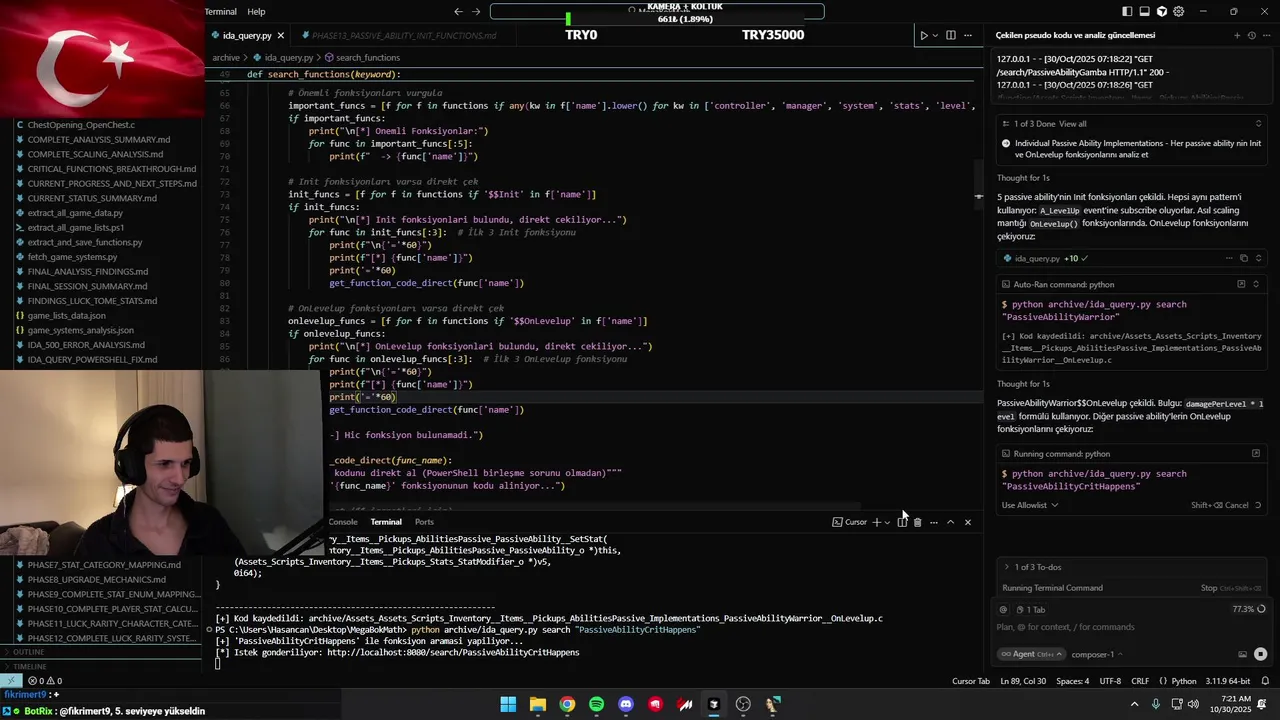The width and height of the screenshot is (1280, 720).
Task: Open Discord from the taskbar
Action: point(626,704)
